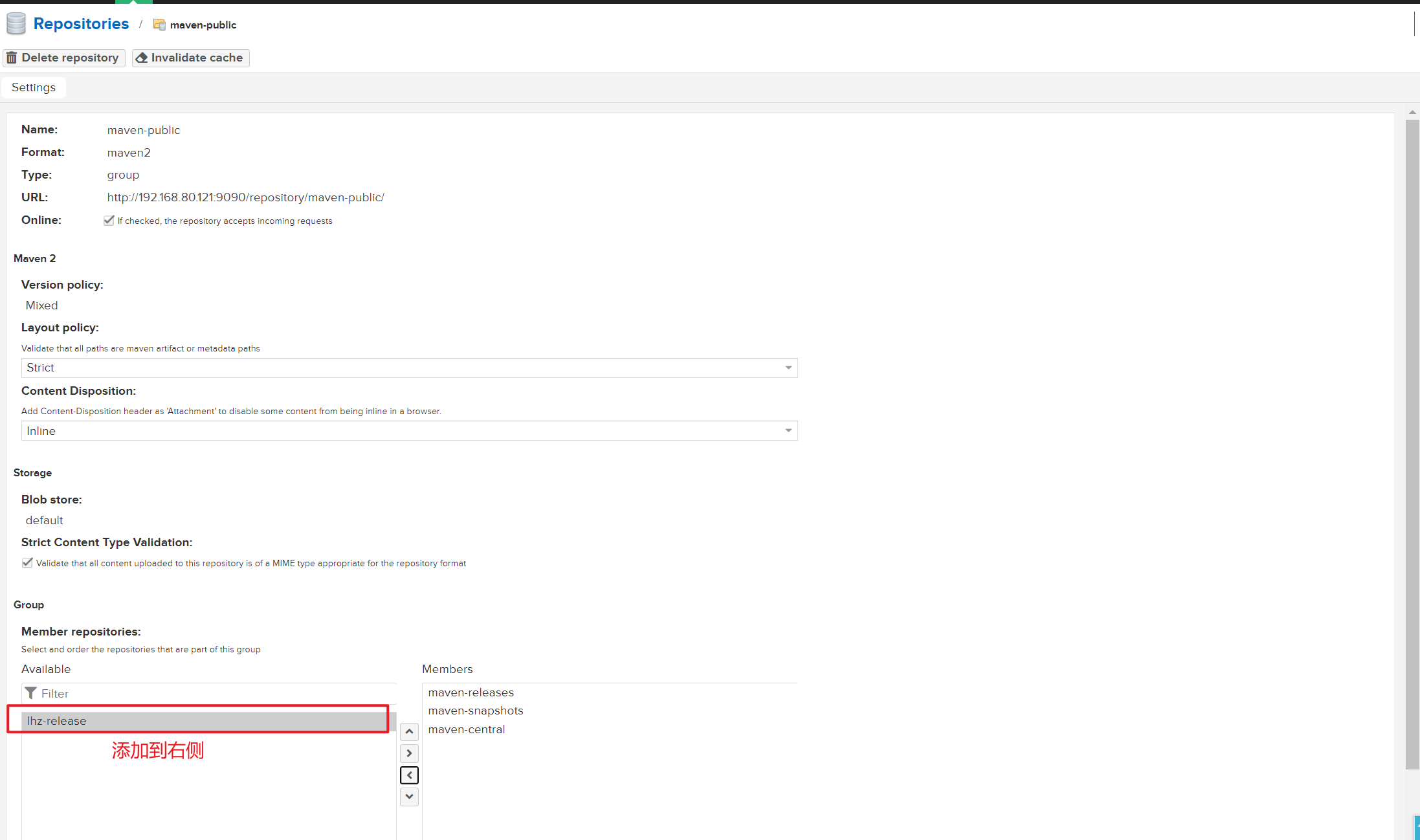Click the move up arrow button
This screenshot has width=1420, height=840.
(x=409, y=732)
